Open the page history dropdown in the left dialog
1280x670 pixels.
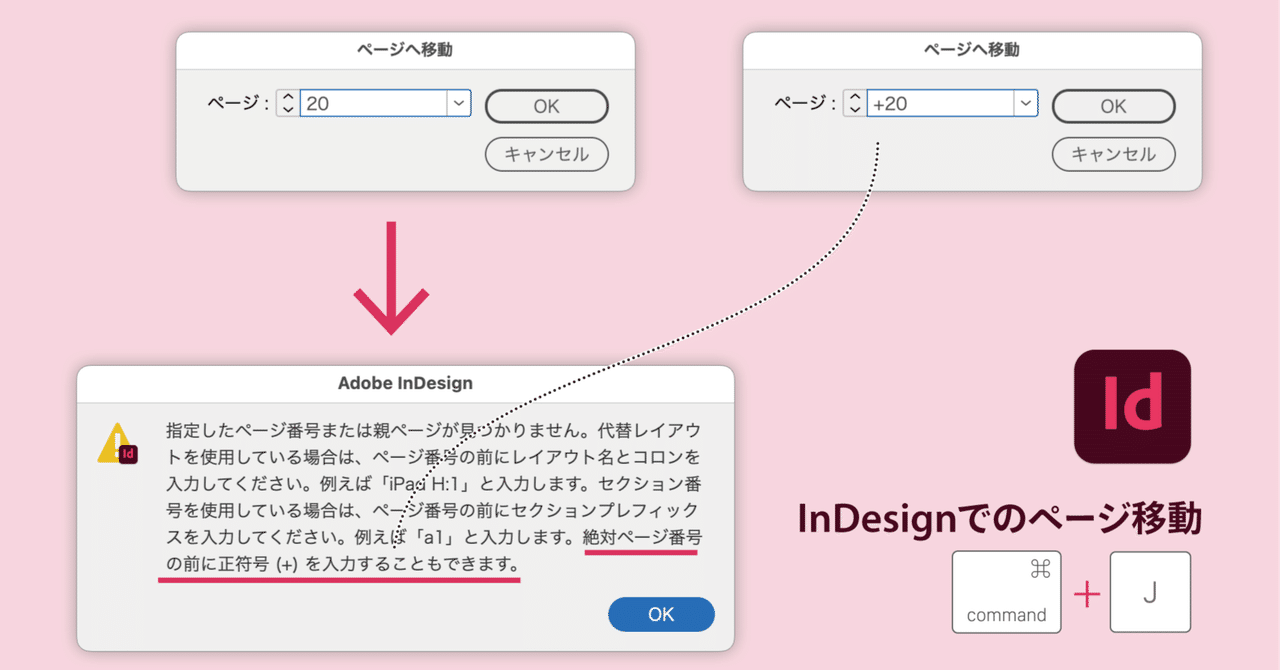(458, 102)
